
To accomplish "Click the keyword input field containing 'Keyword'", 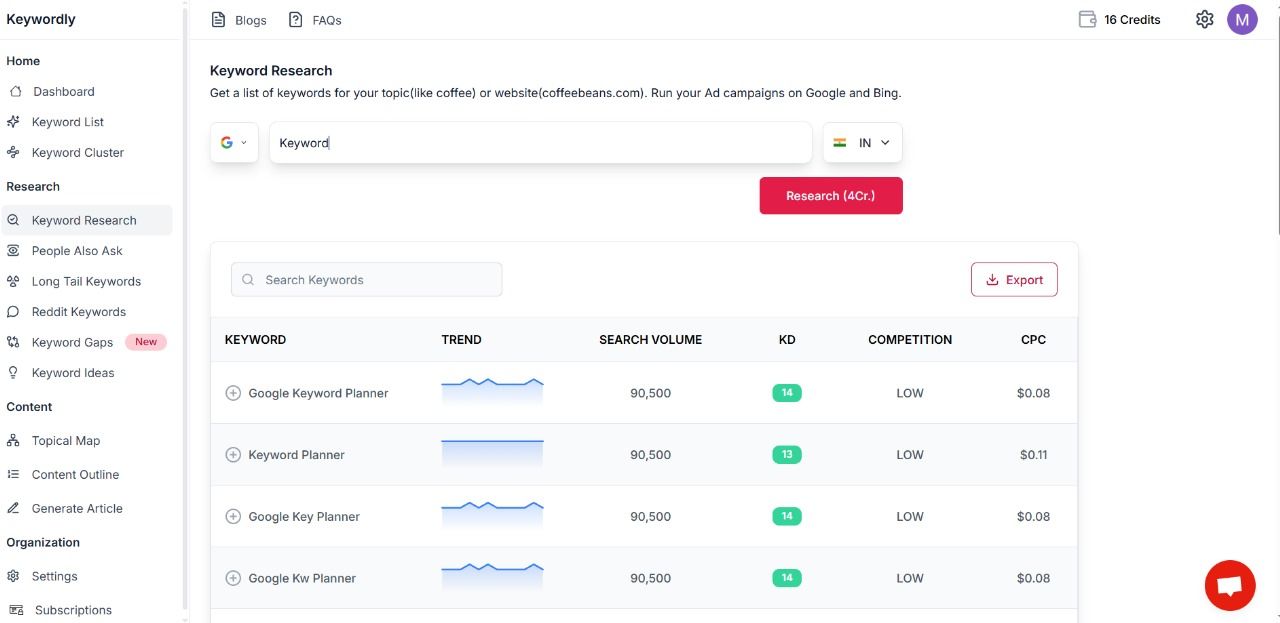I will click(x=540, y=143).
